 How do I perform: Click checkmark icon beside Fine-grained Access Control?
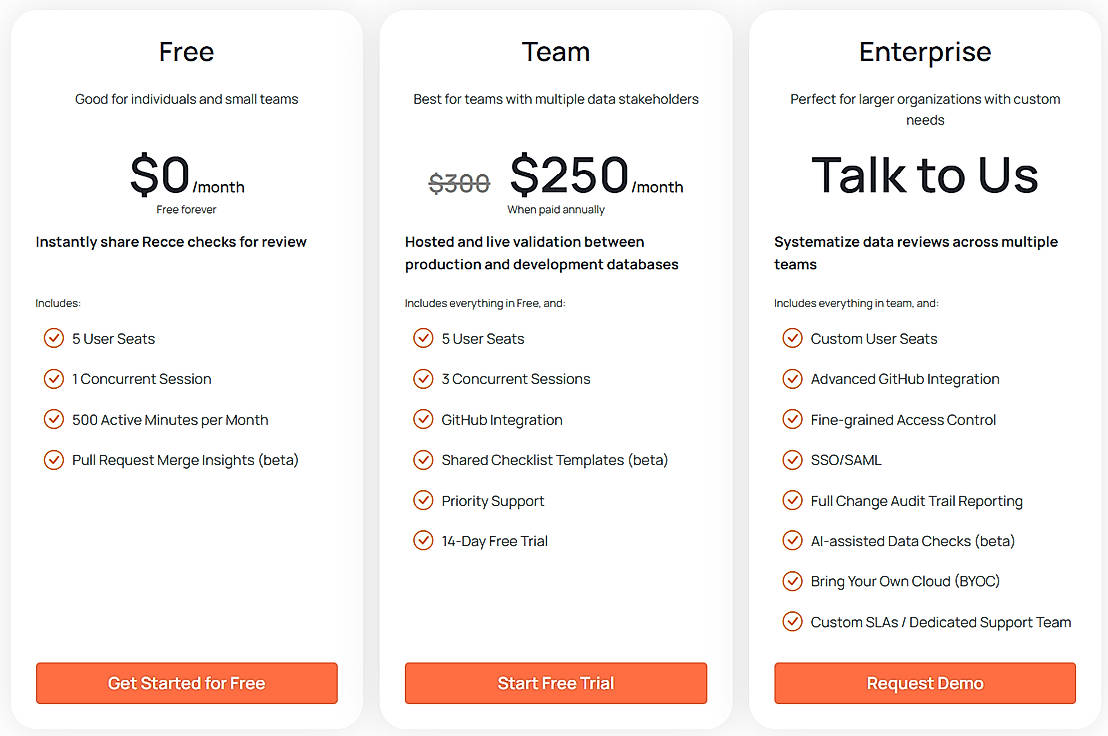(x=792, y=420)
